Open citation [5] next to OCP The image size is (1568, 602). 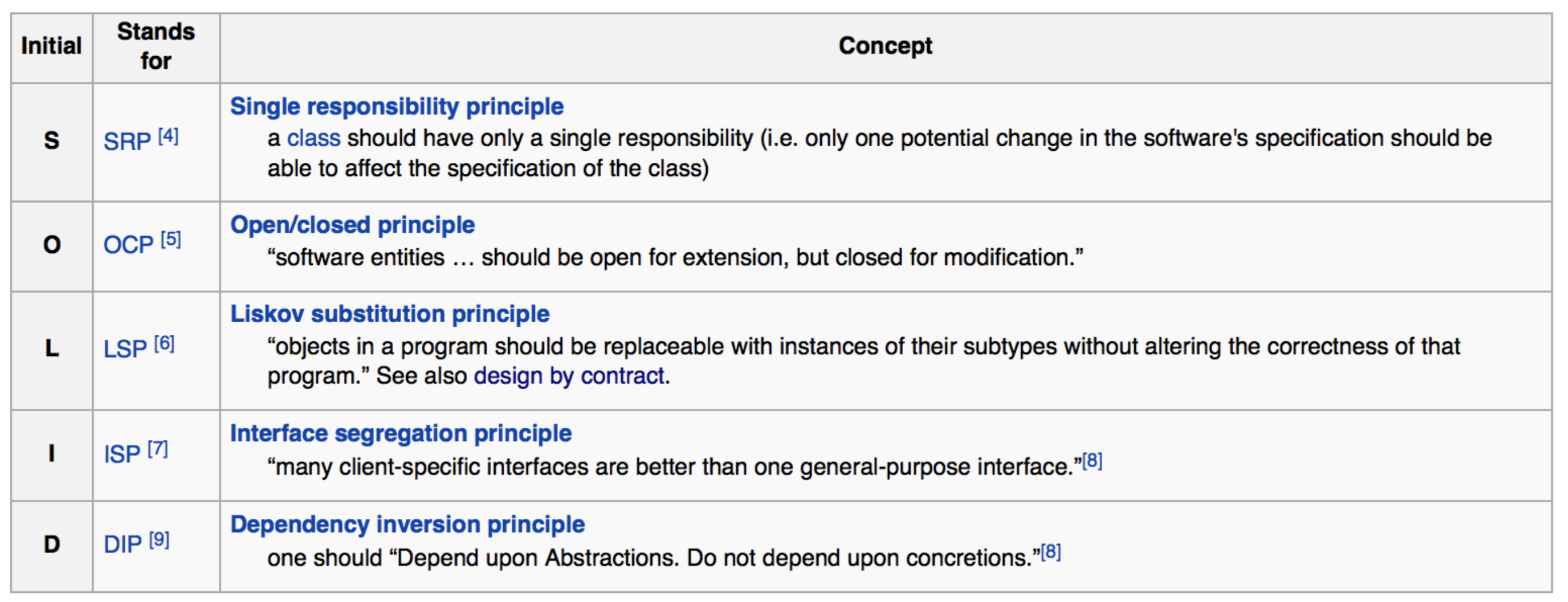[170, 239]
